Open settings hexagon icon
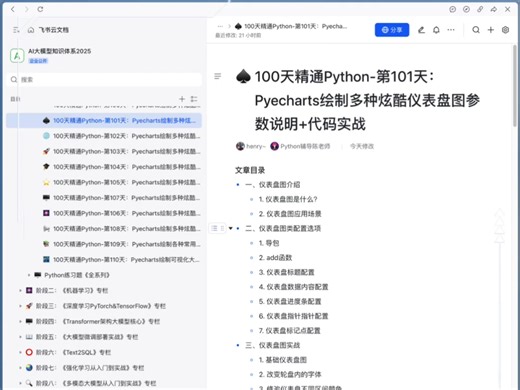 pos(505,30)
